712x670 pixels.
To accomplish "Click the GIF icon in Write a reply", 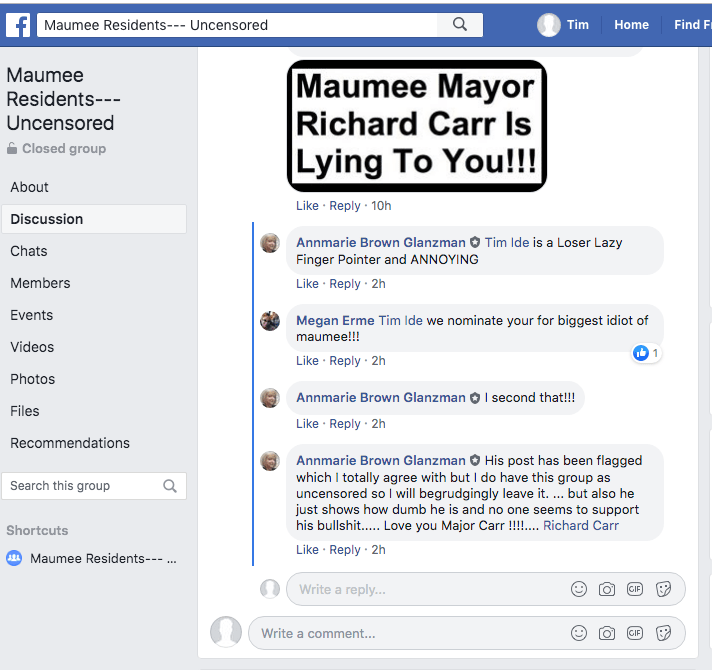I will 635,589.
